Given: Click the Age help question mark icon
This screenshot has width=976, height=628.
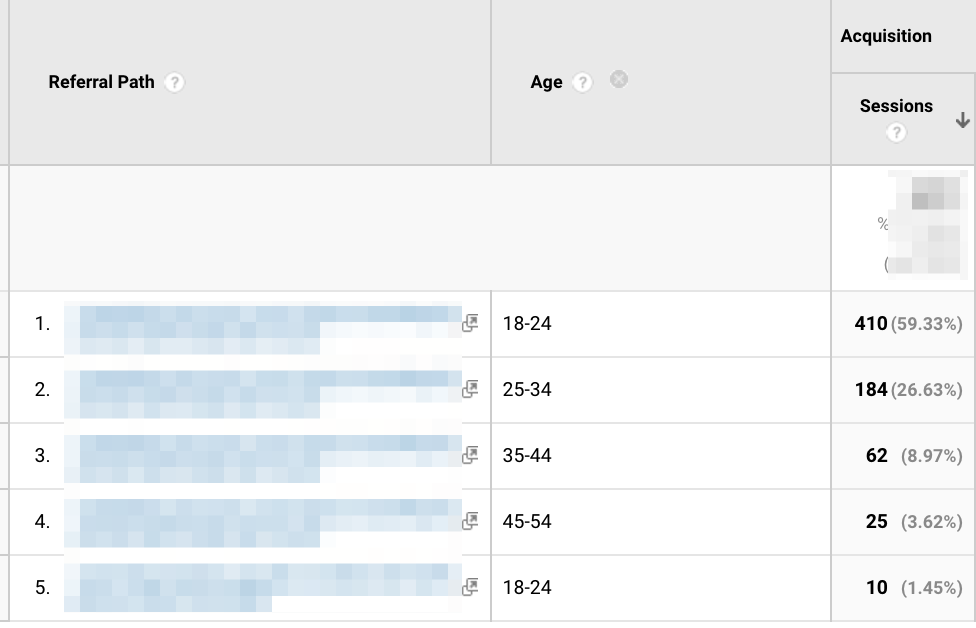Looking at the screenshot, I should (x=582, y=83).
